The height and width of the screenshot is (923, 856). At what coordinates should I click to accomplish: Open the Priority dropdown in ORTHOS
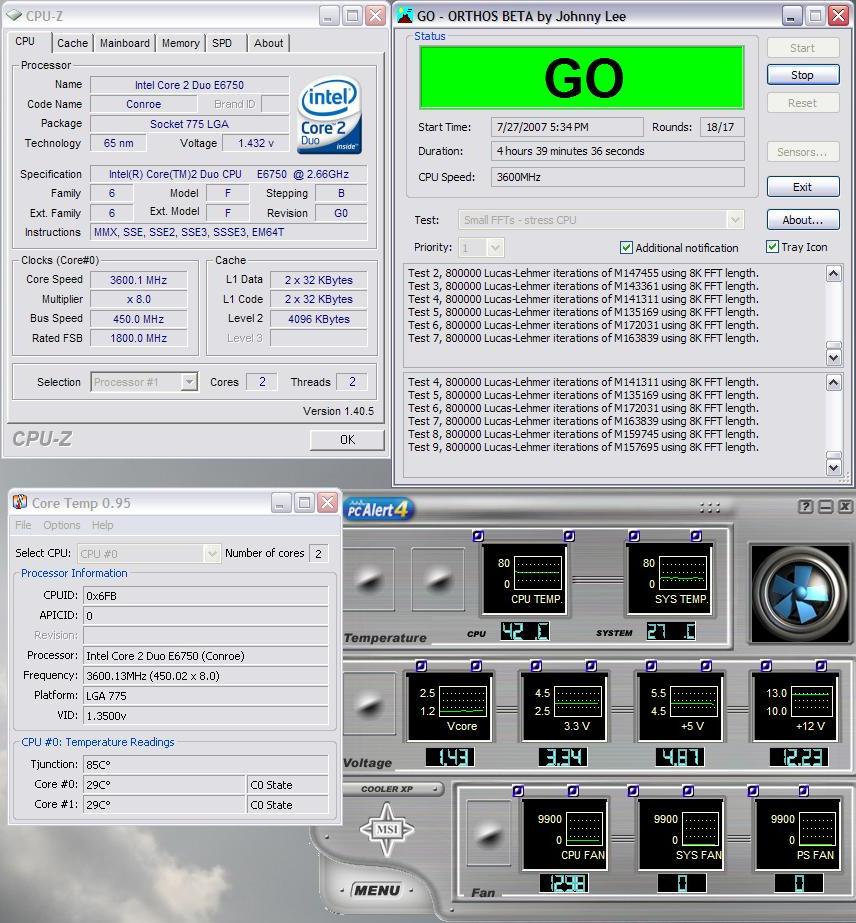496,248
